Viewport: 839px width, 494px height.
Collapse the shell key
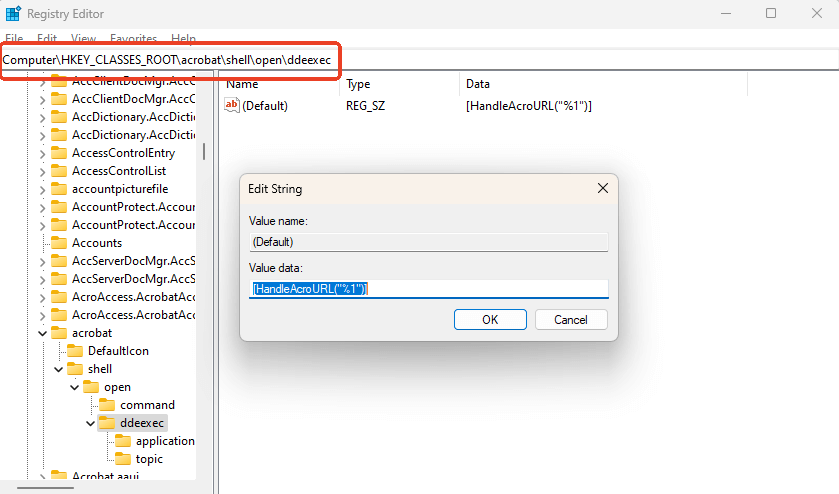coord(58,369)
